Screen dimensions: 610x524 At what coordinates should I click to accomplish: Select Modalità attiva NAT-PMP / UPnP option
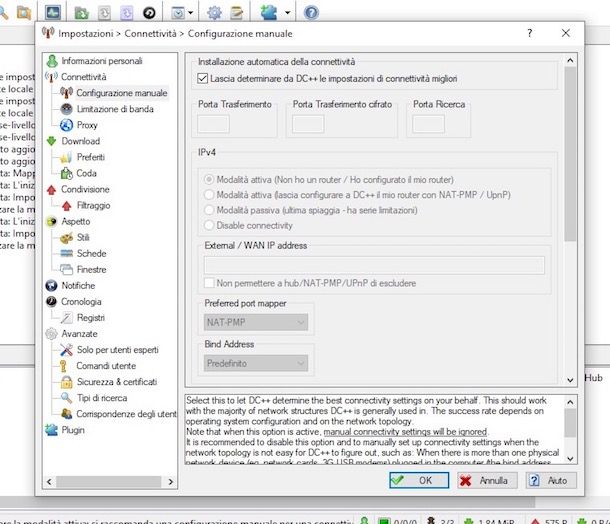pyautogui.click(x=209, y=195)
